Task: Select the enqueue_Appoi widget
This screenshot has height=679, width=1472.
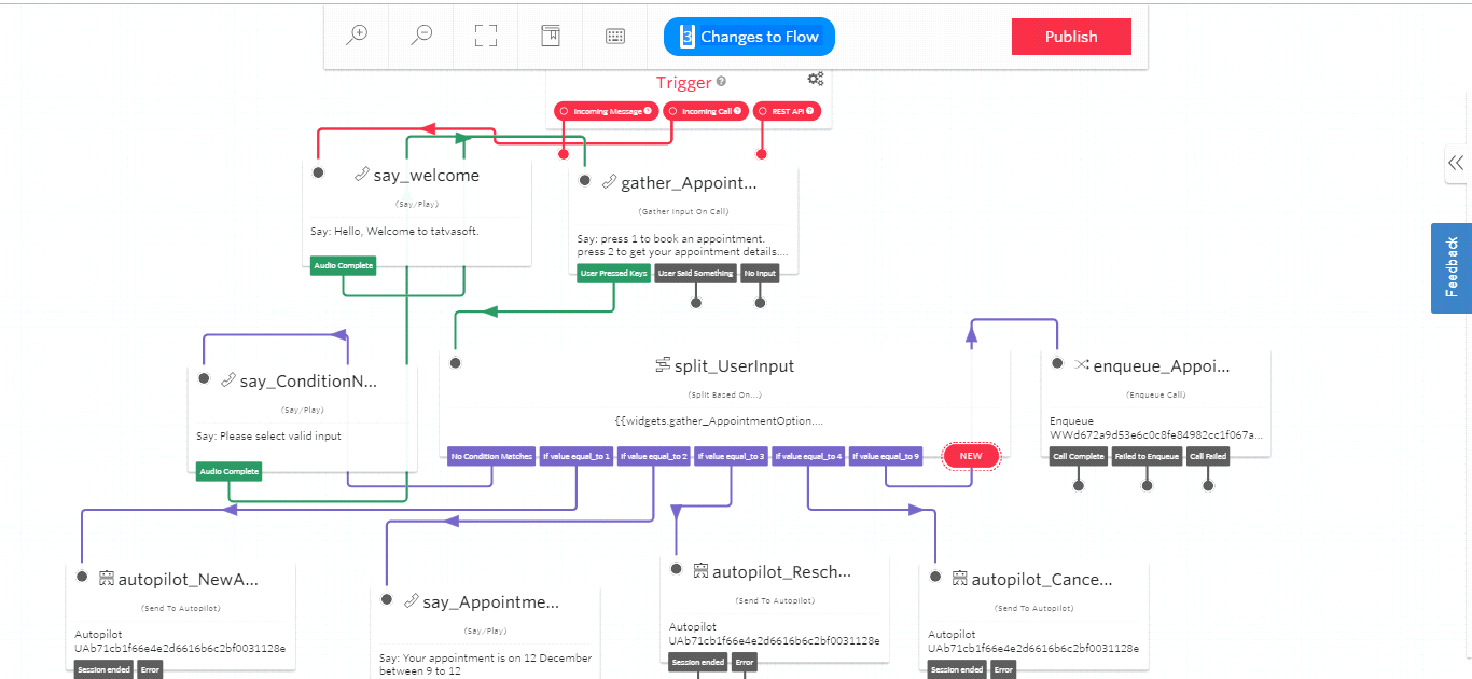Action: tap(1160, 365)
